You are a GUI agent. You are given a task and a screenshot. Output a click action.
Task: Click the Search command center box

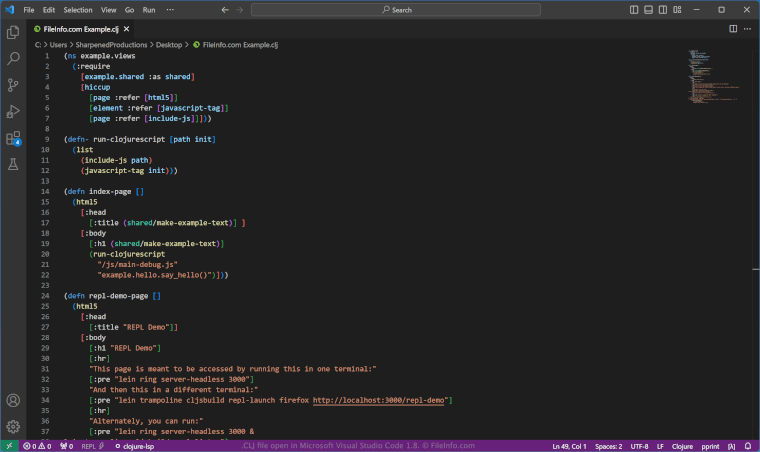pos(396,9)
